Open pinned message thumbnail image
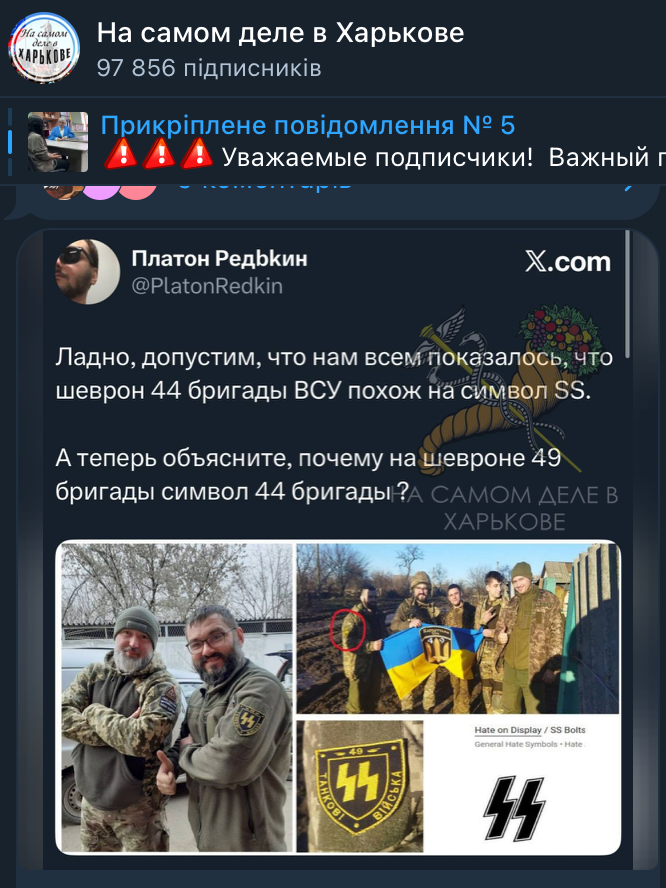The image size is (666, 888). (x=58, y=142)
